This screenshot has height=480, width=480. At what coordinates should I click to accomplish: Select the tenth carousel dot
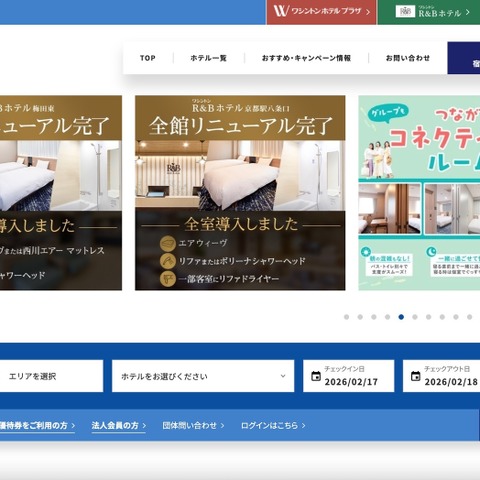pyautogui.click(x=470, y=317)
